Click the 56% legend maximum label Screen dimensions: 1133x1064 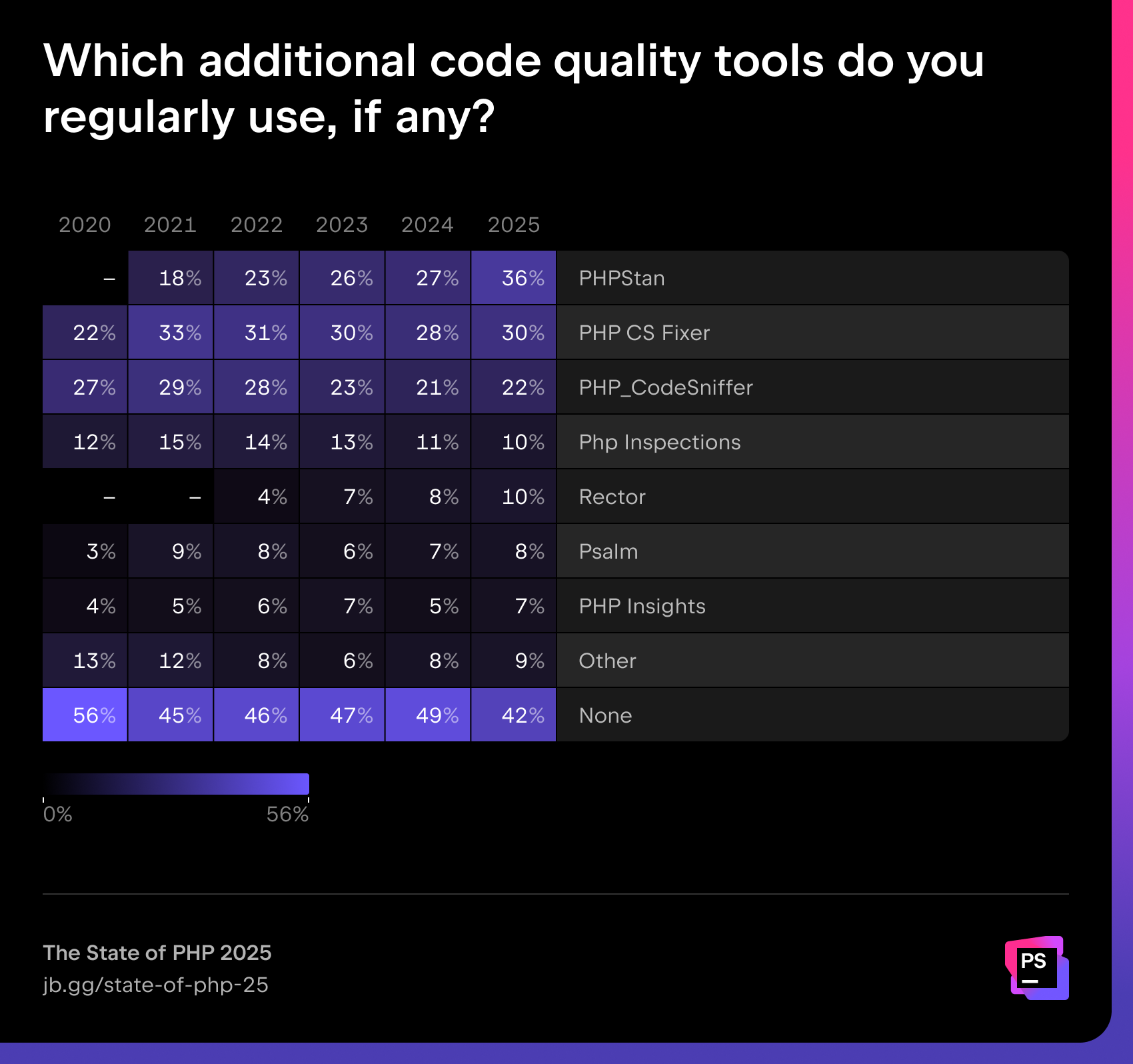pos(287,814)
